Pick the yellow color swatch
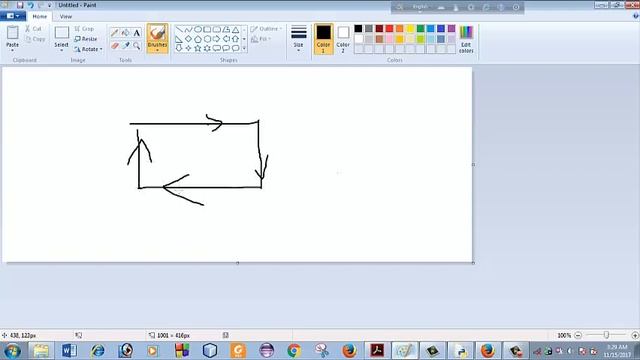Screen dimensions: 640x360 (x=410, y=29)
